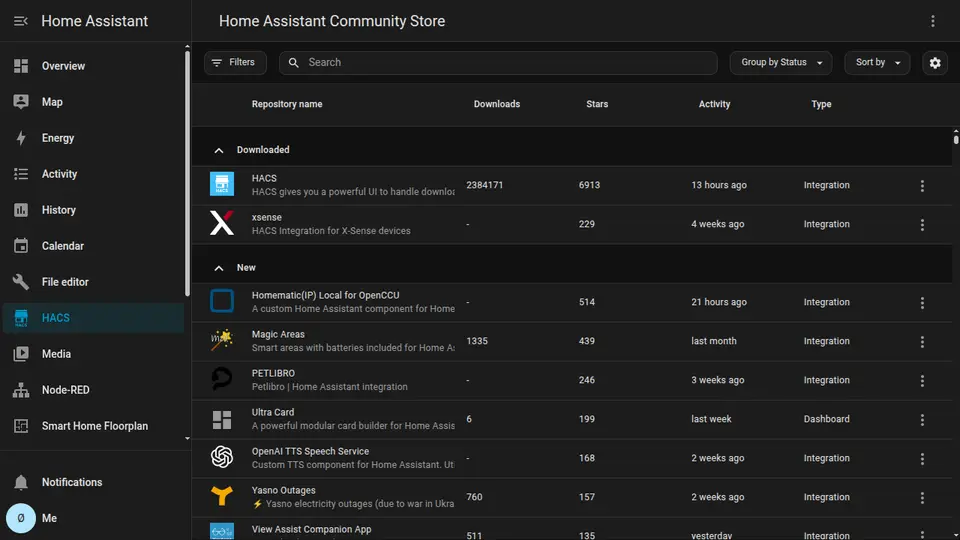Open the Yasno Outages row options menu

click(922, 498)
